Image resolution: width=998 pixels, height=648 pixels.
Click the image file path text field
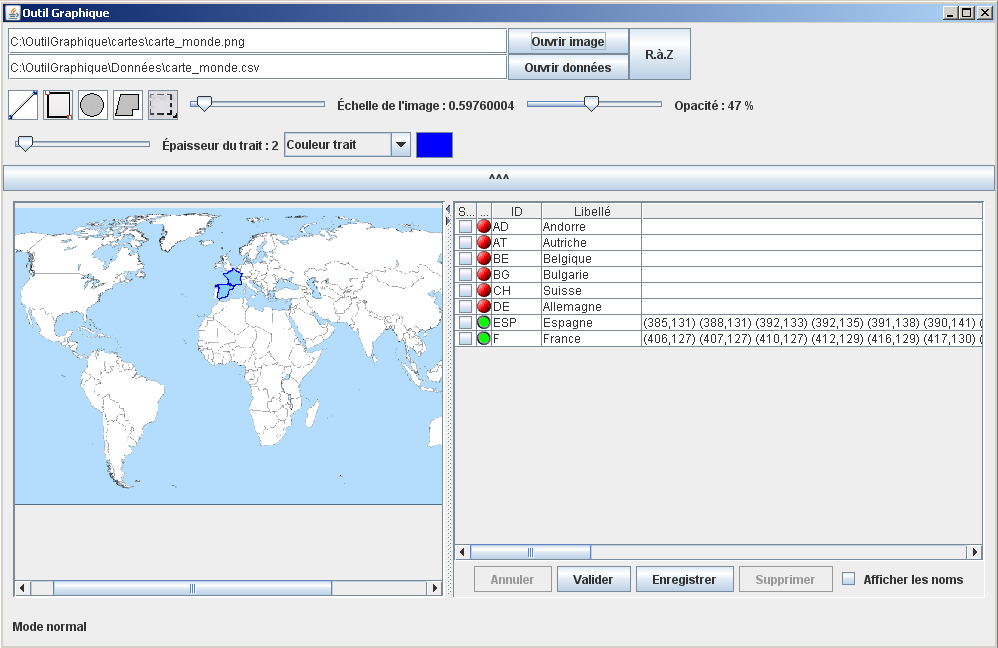(x=257, y=42)
